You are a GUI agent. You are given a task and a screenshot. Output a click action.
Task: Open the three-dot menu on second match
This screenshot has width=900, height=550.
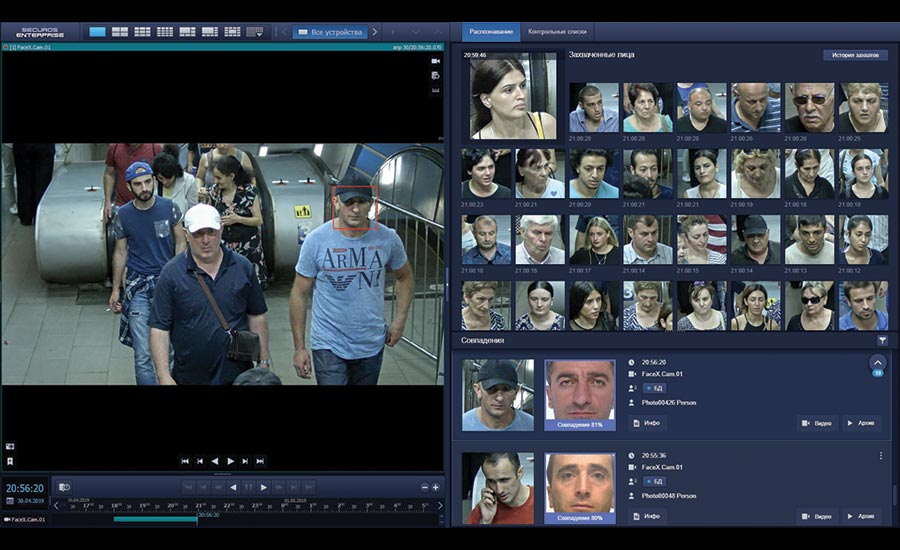click(x=881, y=456)
